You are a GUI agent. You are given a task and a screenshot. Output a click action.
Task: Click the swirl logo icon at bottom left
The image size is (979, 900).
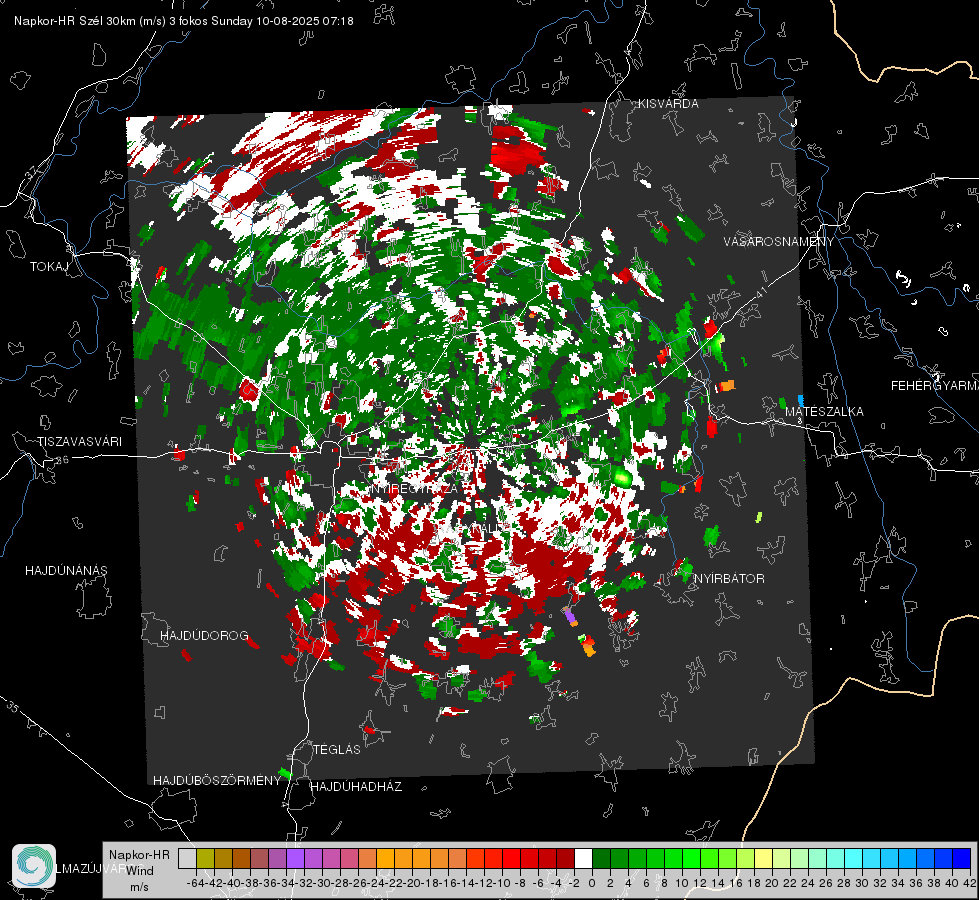click(x=34, y=866)
